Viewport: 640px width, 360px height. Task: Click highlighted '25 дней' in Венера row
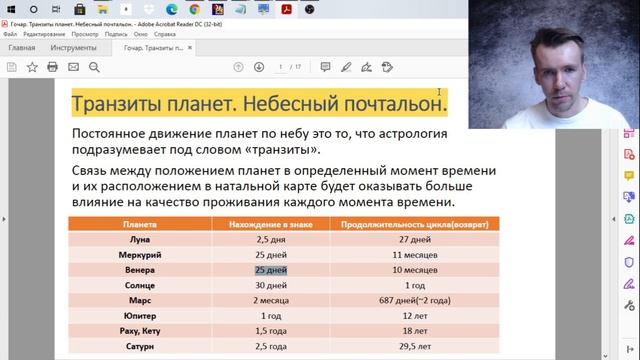[271, 270]
